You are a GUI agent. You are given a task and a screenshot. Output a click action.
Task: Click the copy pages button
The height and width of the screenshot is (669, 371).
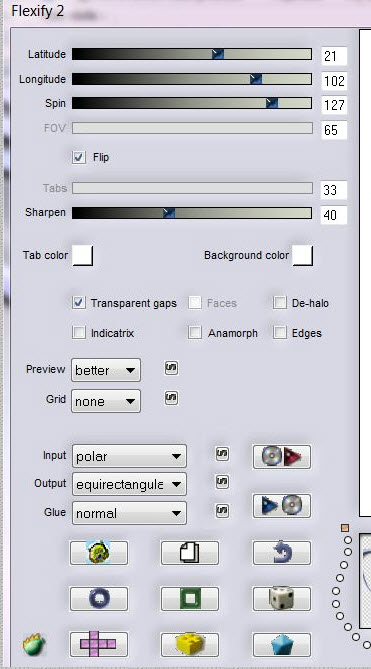coord(190,553)
